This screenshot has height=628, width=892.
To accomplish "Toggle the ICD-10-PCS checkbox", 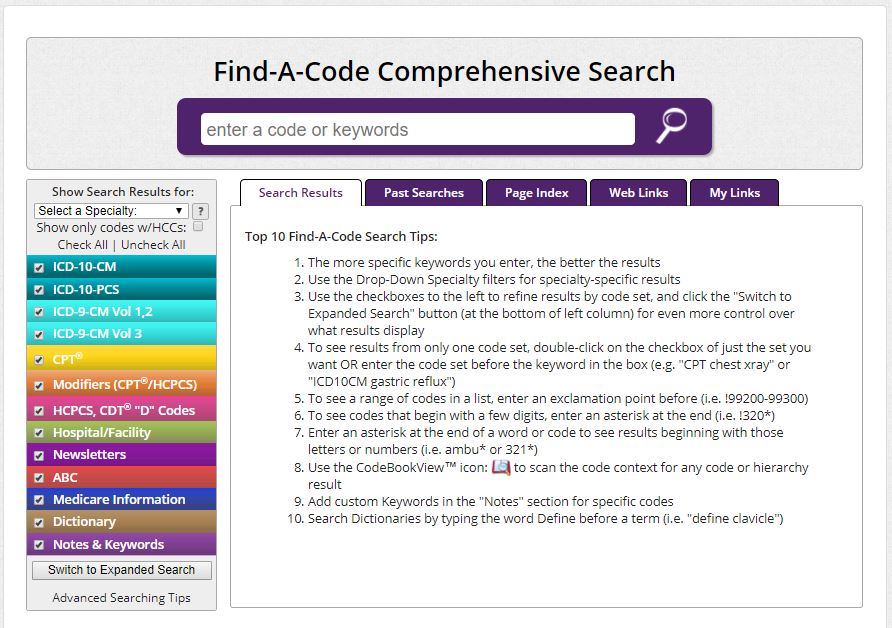I will click(39, 290).
